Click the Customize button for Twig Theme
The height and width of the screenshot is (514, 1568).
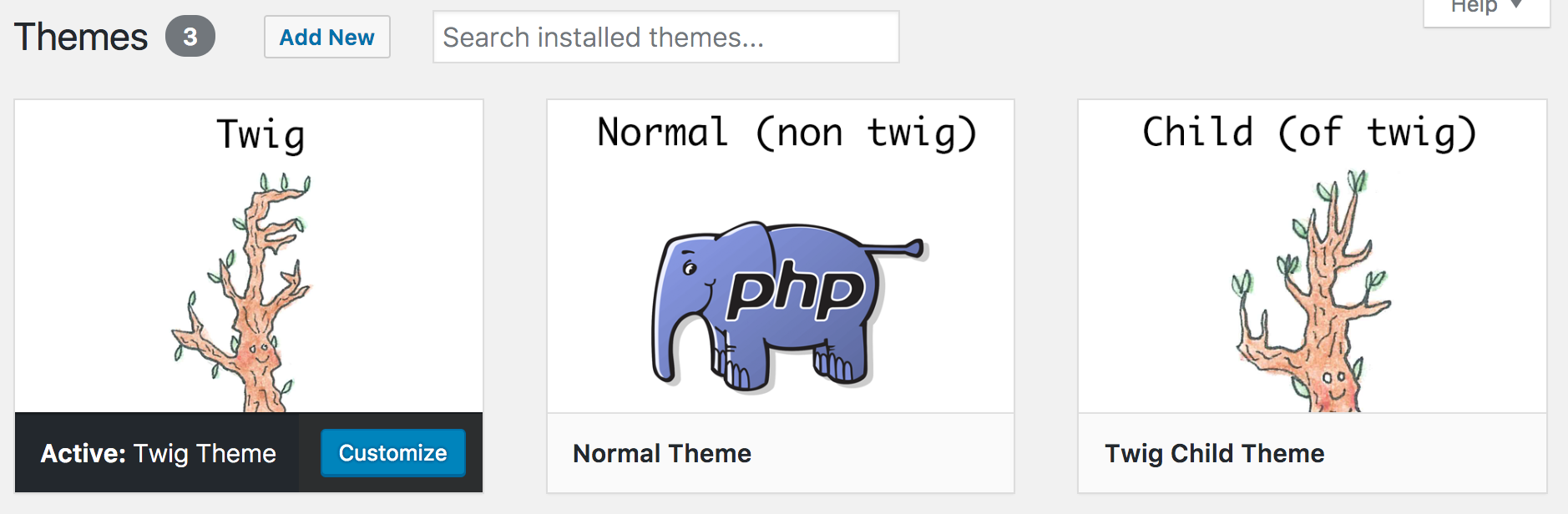[x=393, y=453]
